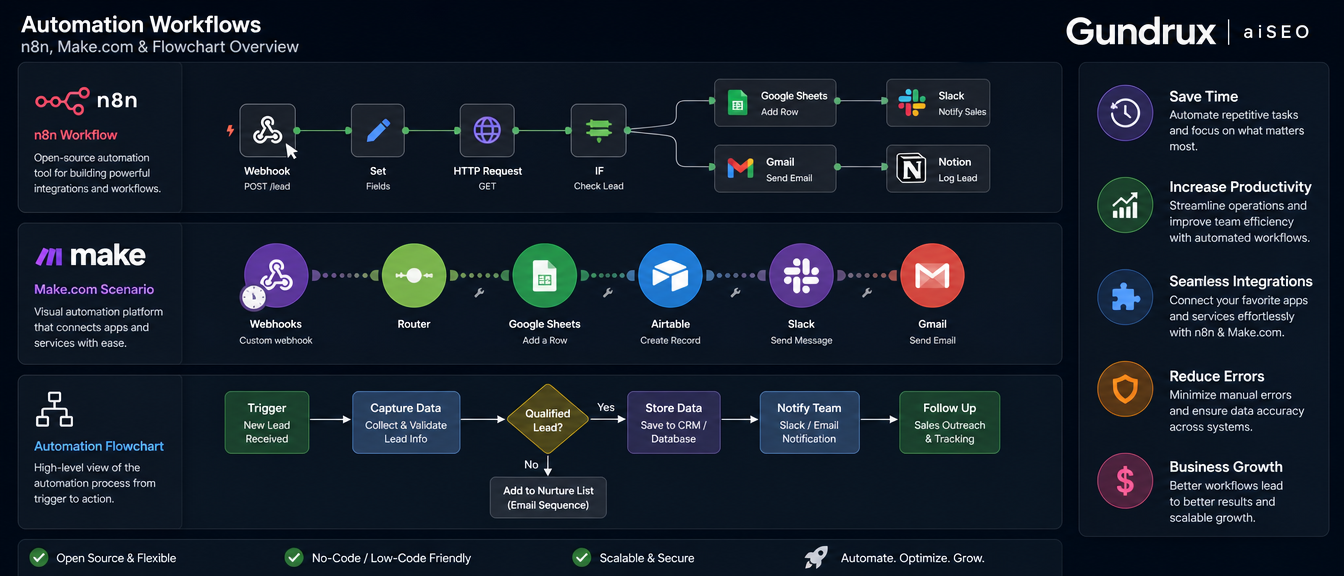Select the Make Google Sheets module
Image resolution: width=1344 pixels, height=576 pixels.
544,275
